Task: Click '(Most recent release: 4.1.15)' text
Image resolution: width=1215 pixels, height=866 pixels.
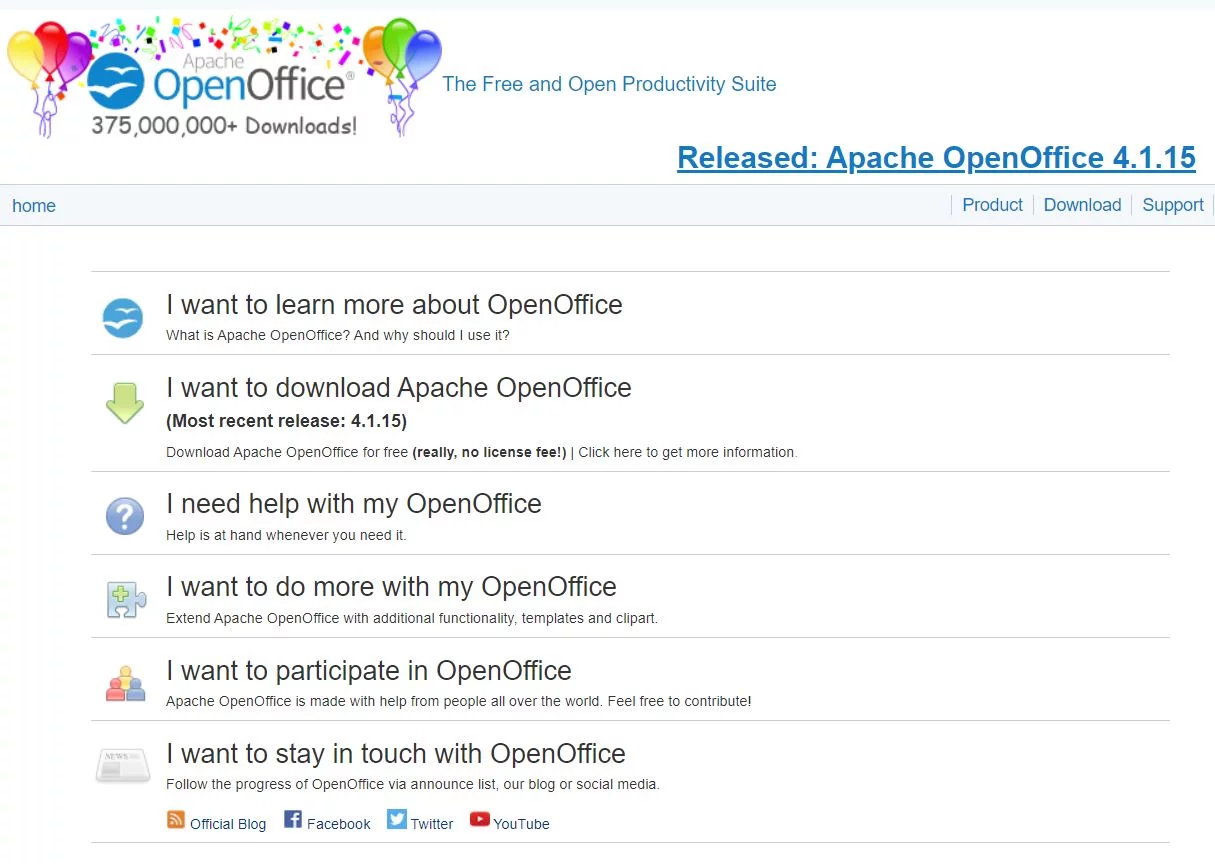Action: click(x=286, y=421)
